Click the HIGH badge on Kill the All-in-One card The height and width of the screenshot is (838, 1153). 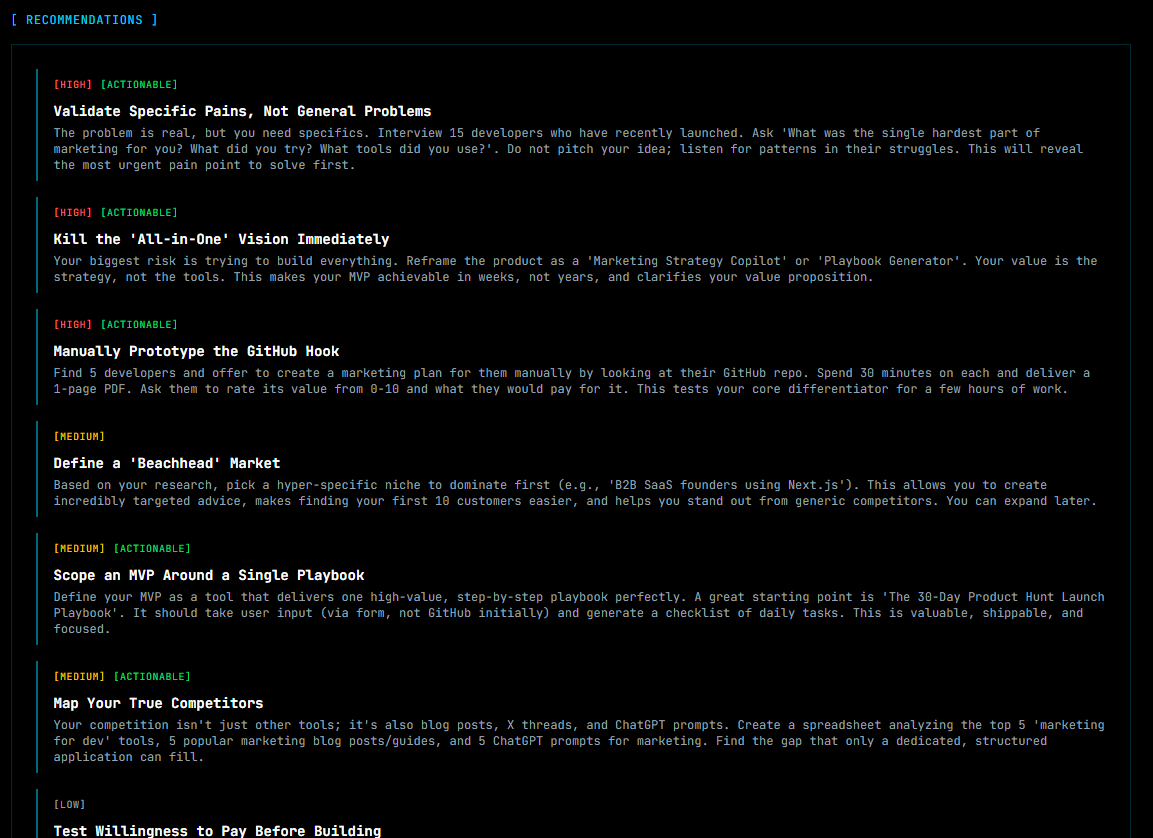point(71,212)
